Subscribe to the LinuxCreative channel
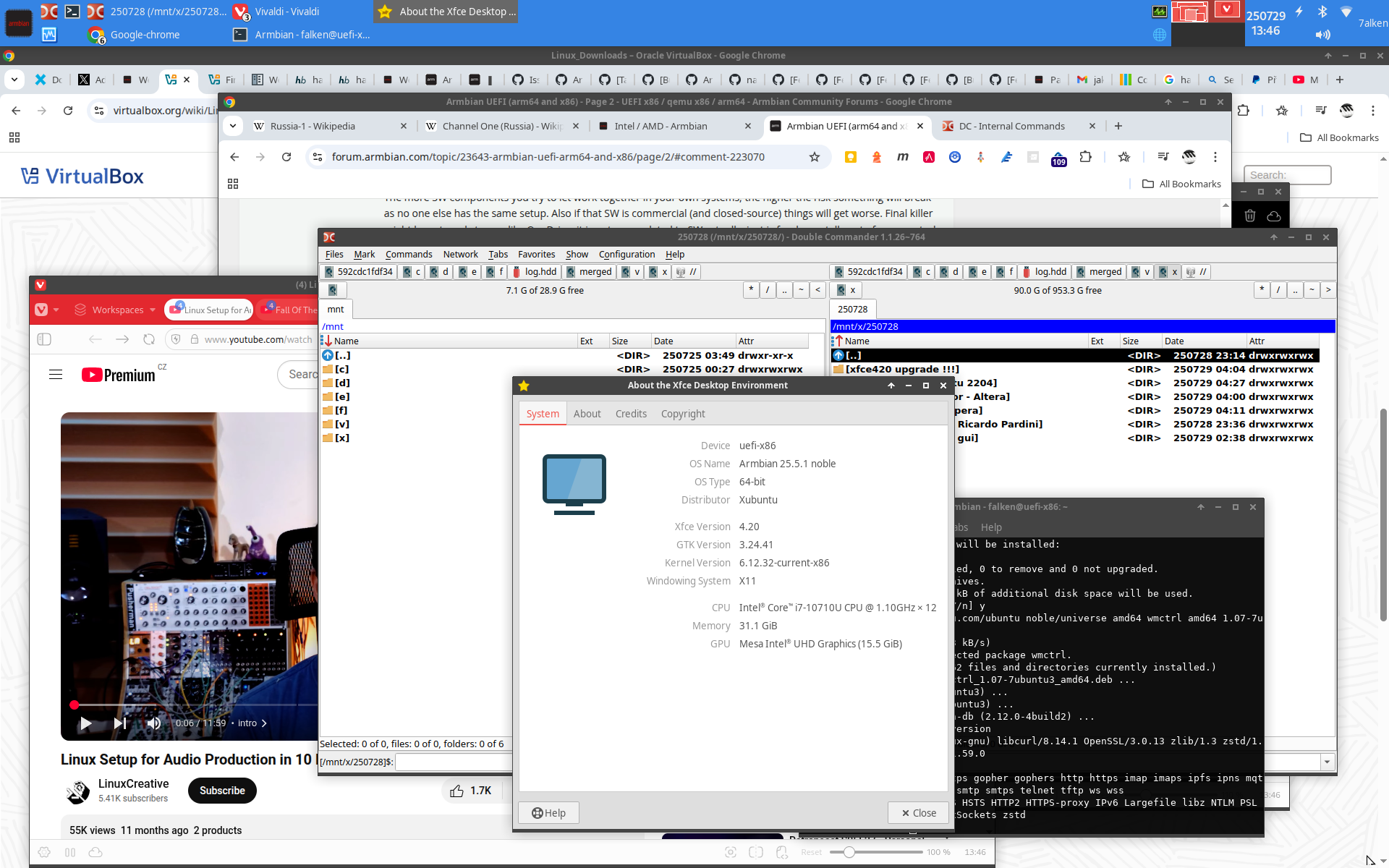The height and width of the screenshot is (868, 1389). tap(222, 791)
